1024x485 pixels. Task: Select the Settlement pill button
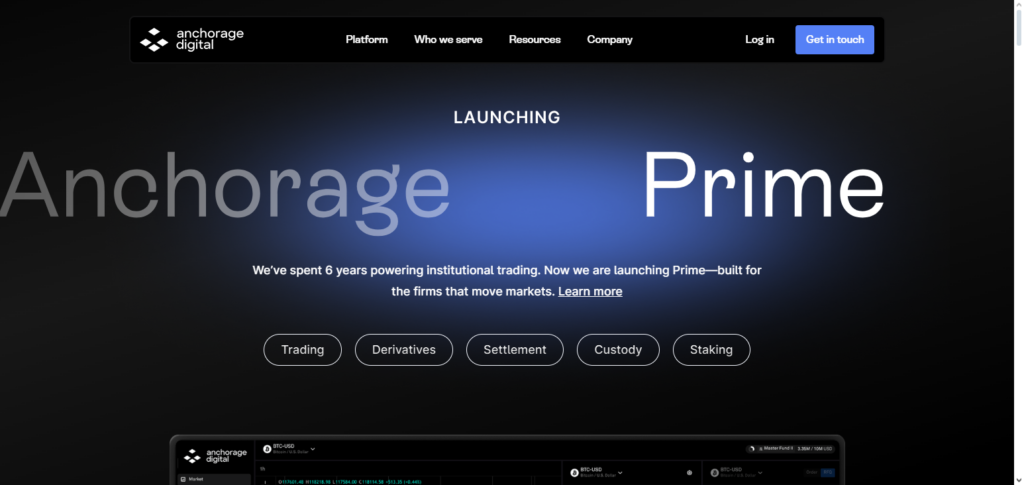[514, 350]
